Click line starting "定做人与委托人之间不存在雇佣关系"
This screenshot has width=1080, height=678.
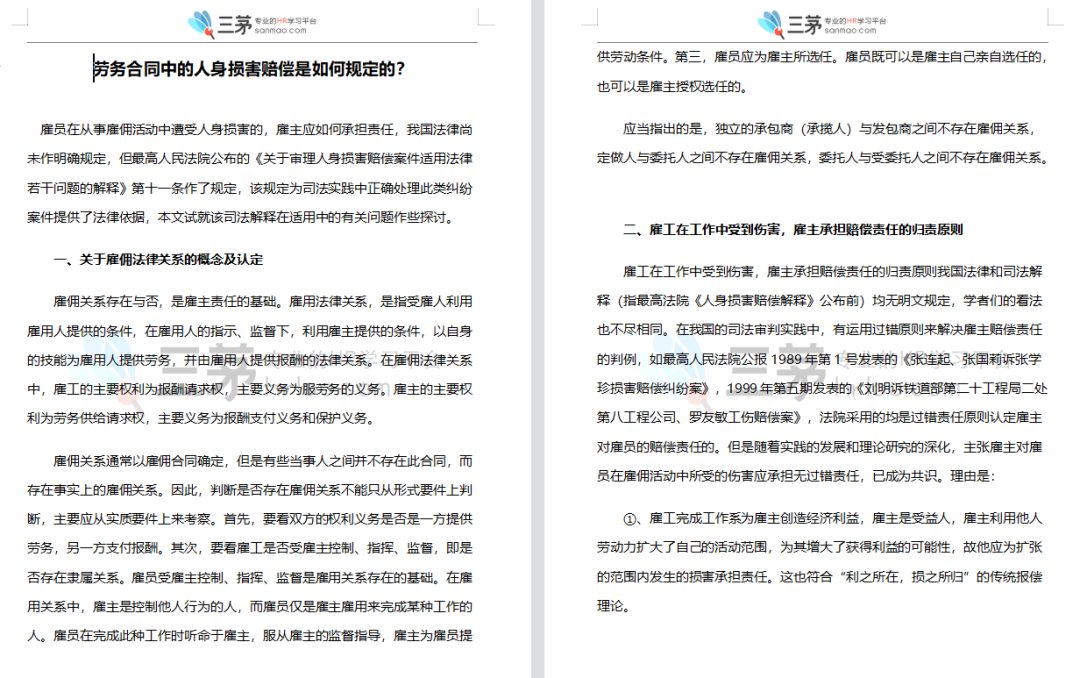823,158
